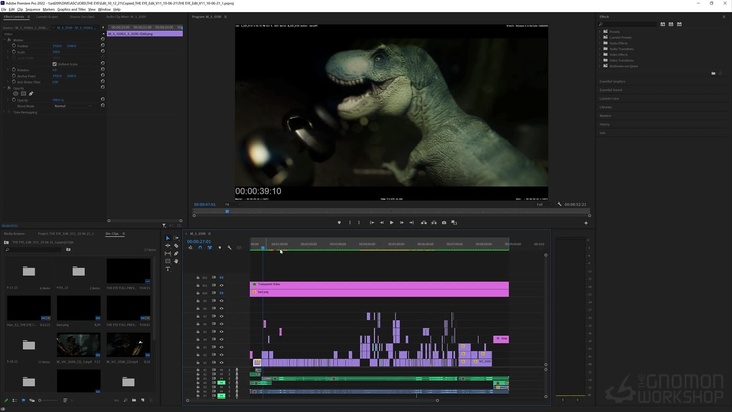Select the Hand tool

point(176,261)
